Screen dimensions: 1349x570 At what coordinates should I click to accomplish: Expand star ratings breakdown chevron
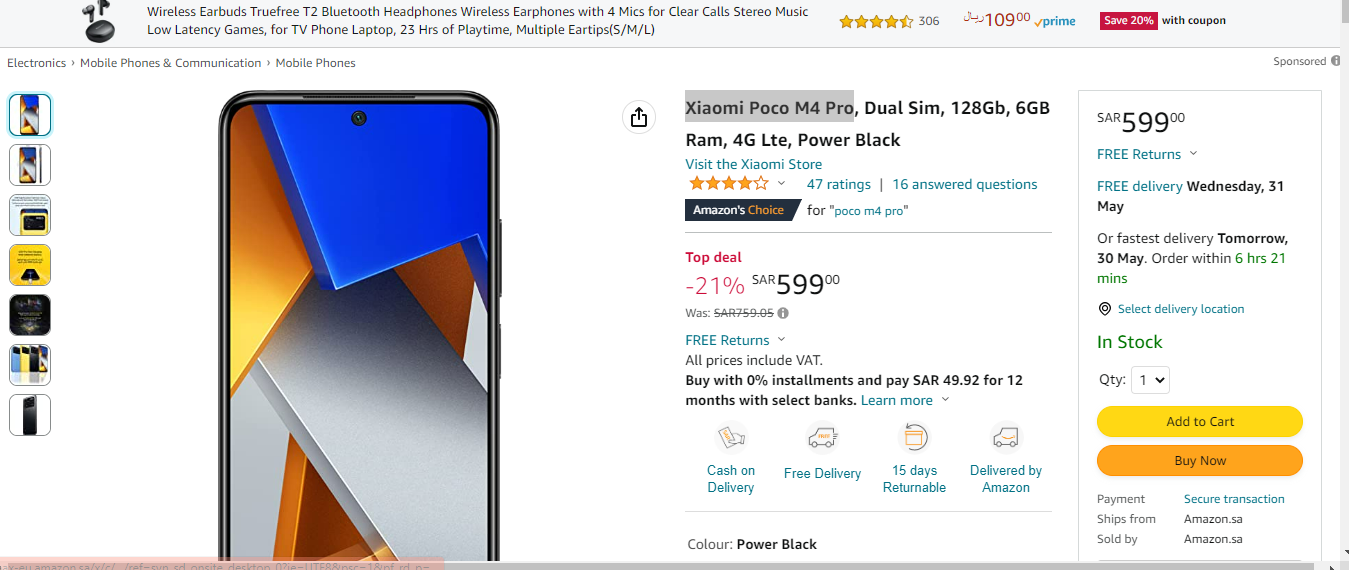[781, 184]
